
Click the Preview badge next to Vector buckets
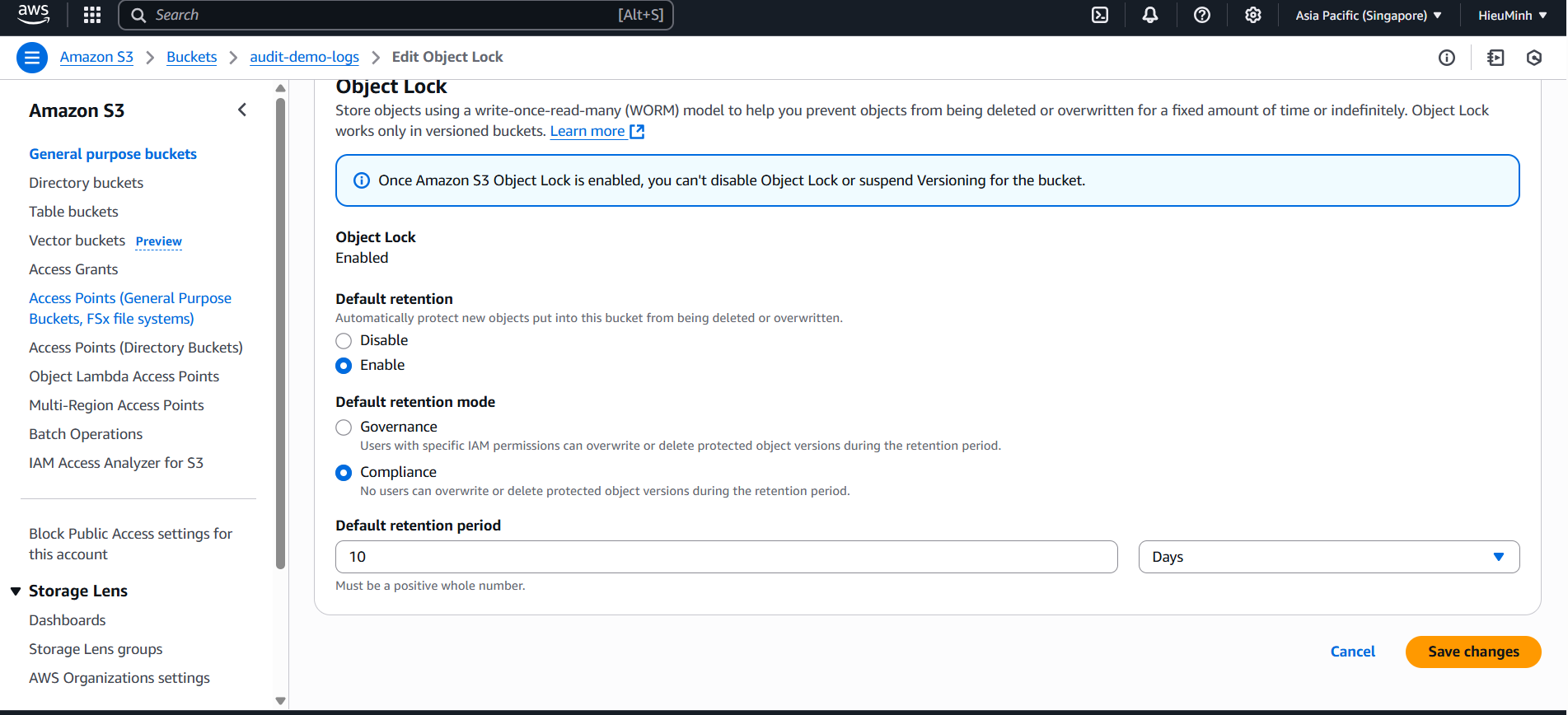[158, 241]
